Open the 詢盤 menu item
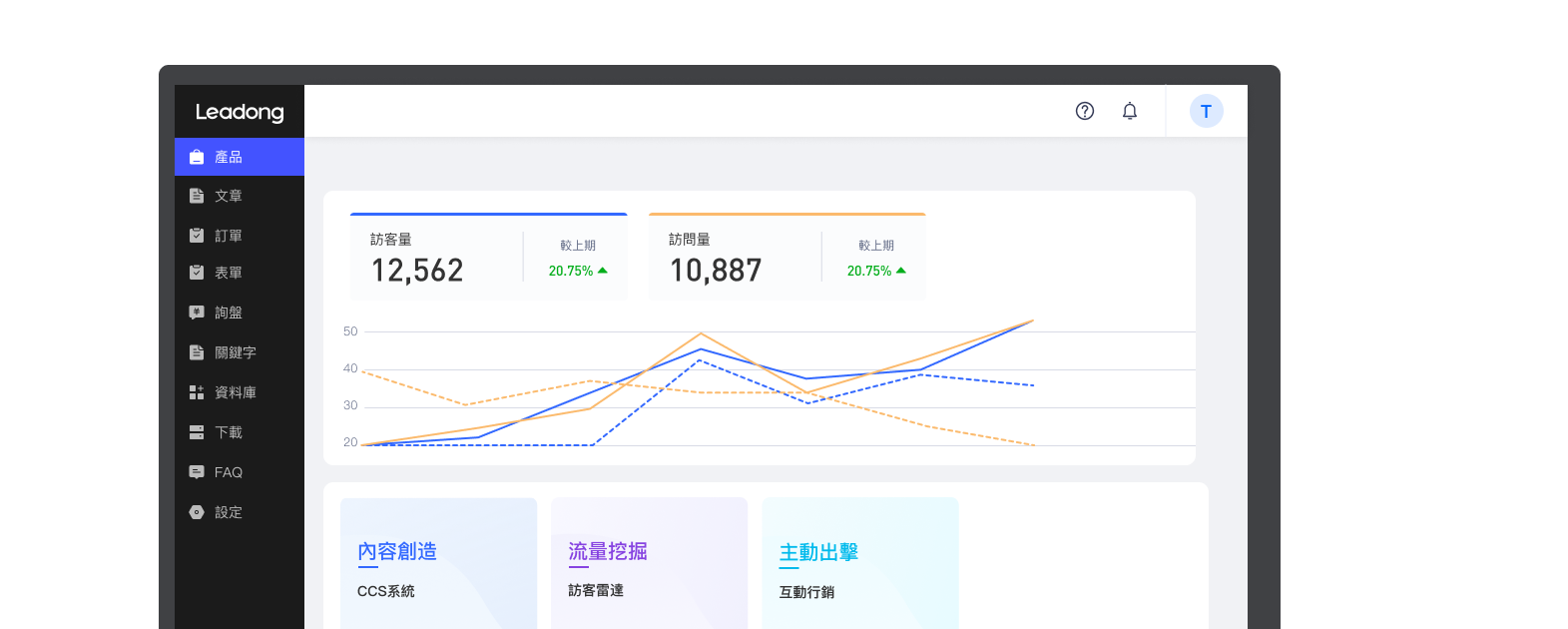1568x629 pixels. (x=240, y=313)
